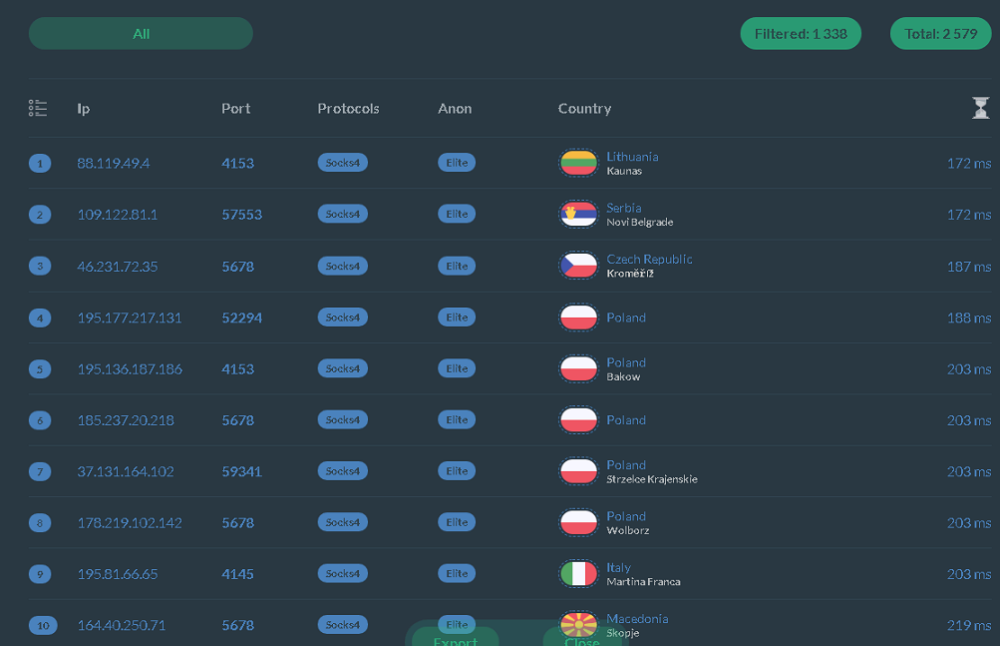Click the Italy flag icon
This screenshot has width=1000, height=646.
(x=578, y=574)
